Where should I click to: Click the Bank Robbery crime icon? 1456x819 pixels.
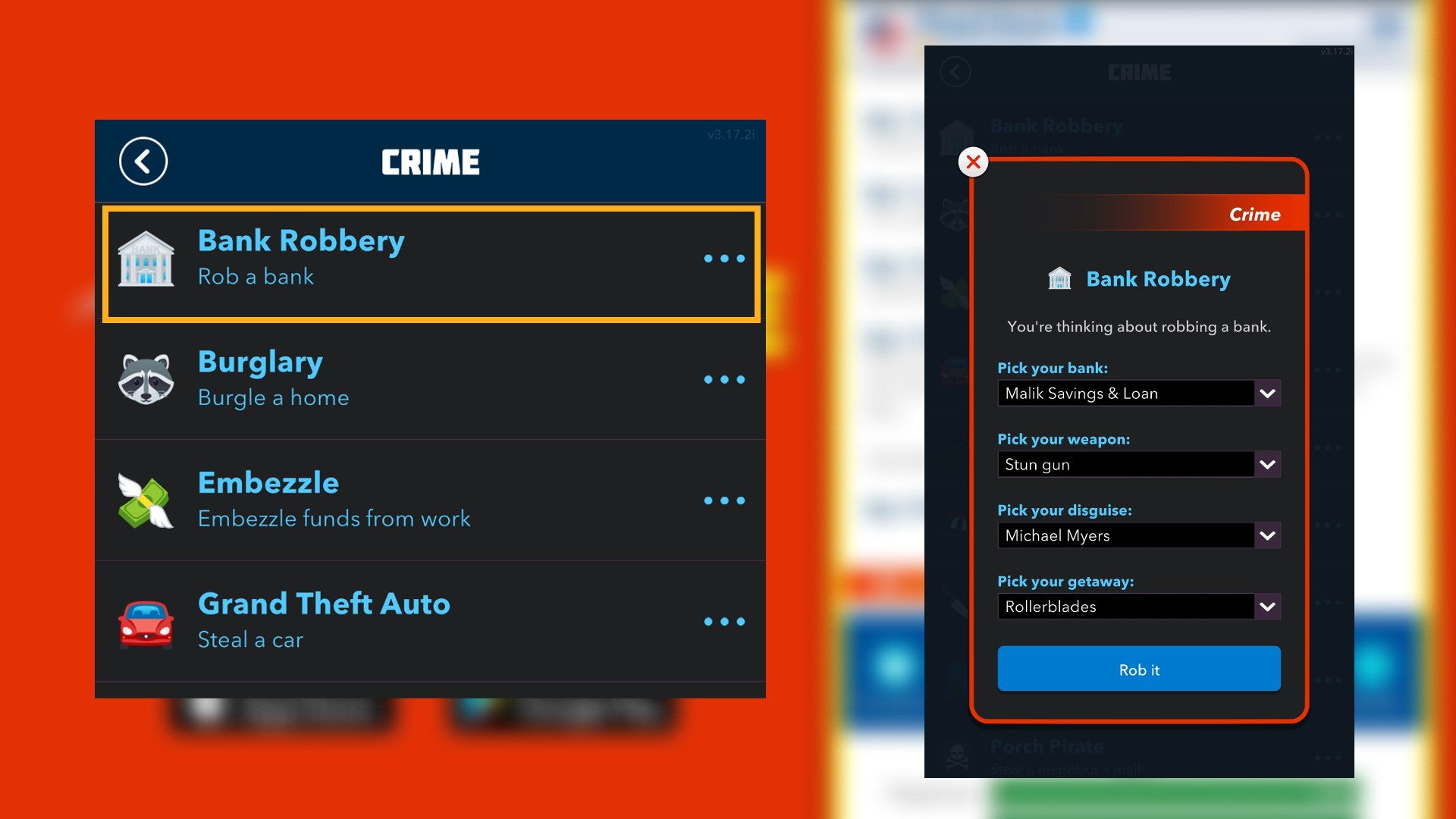tap(148, 258)
